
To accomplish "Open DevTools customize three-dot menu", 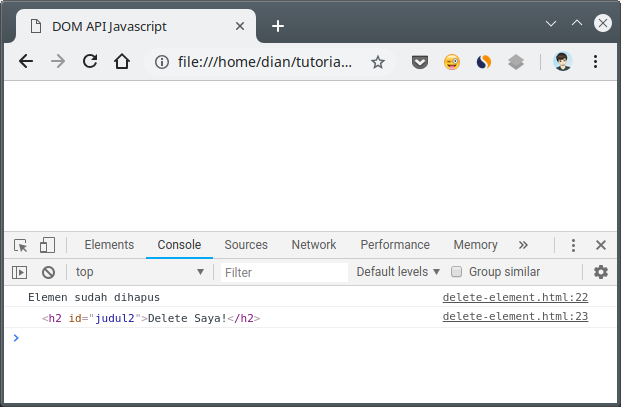I will [573, 245].
